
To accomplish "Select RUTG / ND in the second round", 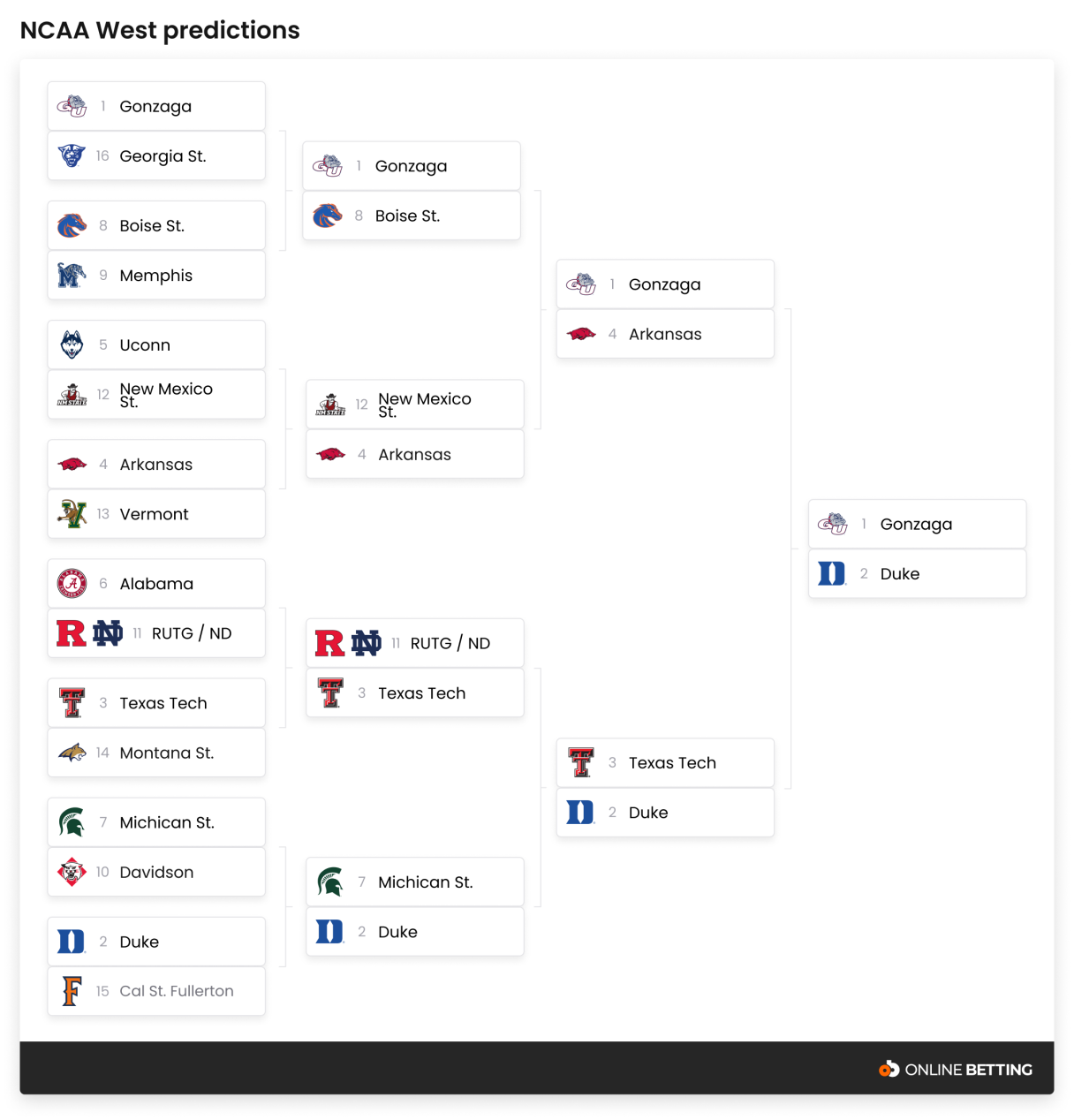I will 415,643.
